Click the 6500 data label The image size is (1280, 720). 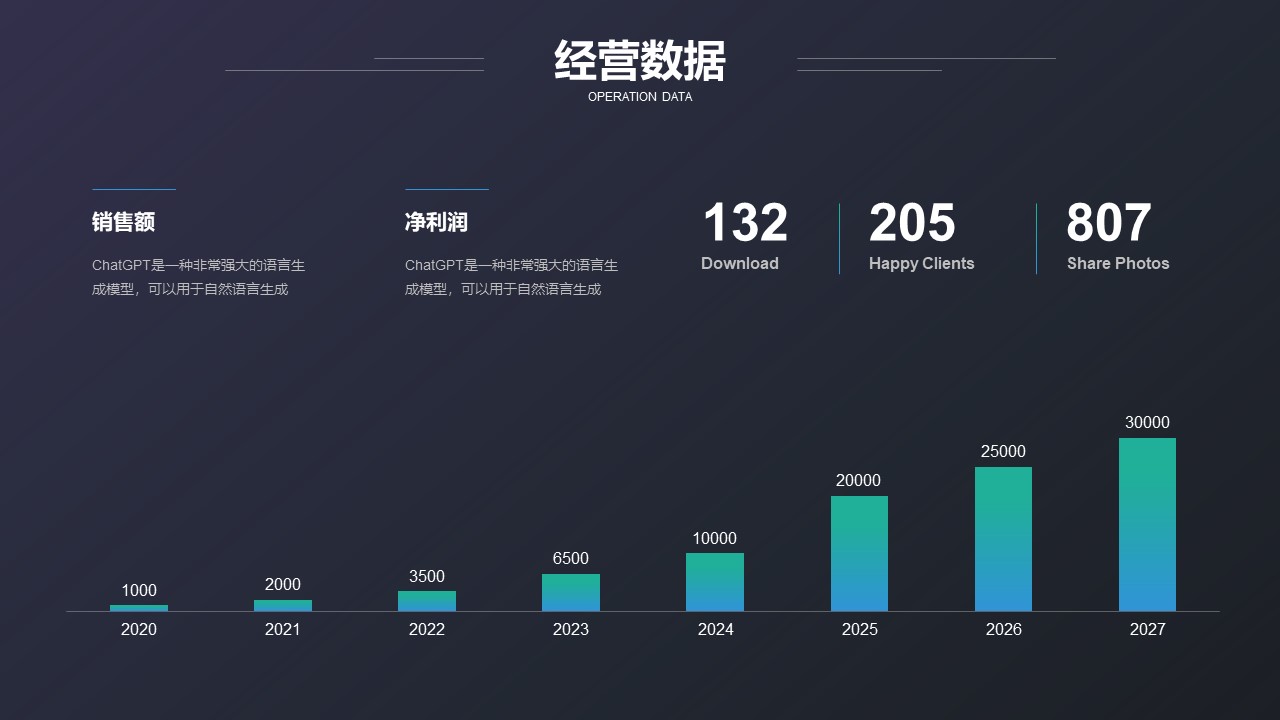pos(571,559)
